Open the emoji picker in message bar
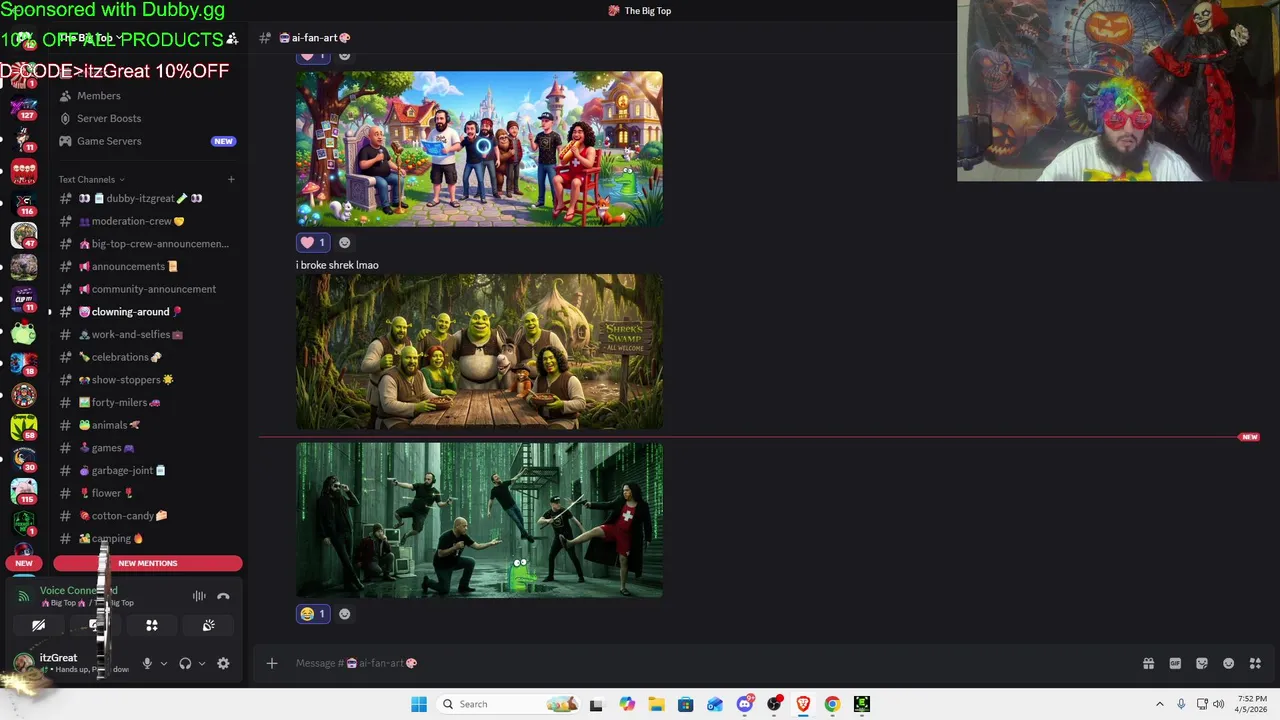The height and width of the screenshot is (720, 1280). coord(1229,663)
